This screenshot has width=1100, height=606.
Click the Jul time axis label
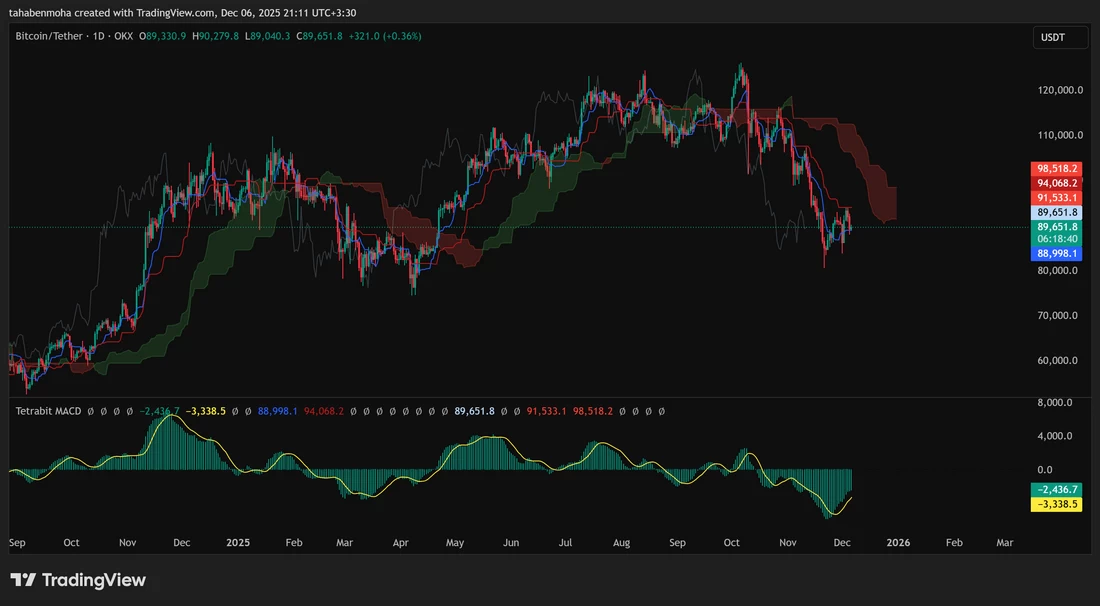[565, 543]
